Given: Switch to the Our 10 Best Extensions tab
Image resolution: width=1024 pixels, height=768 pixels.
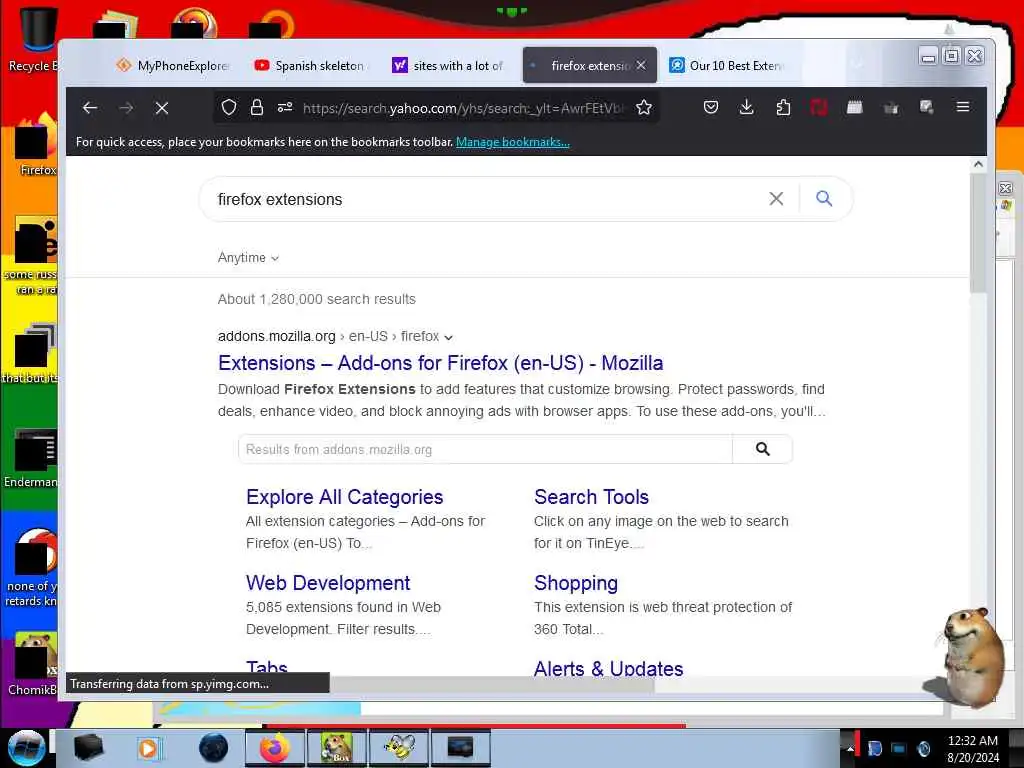Looking at the screenshot, I should pos(726,65).
